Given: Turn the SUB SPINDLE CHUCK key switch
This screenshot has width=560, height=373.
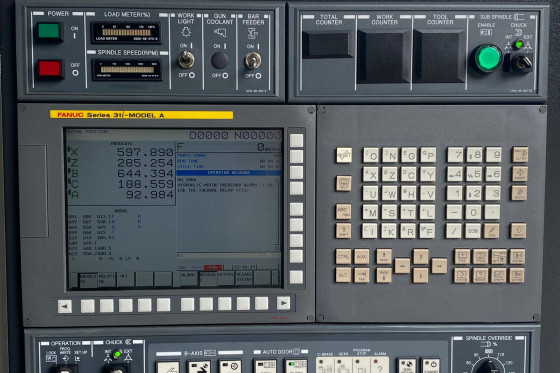Looking at the screenshot, I should coord(521,63).
